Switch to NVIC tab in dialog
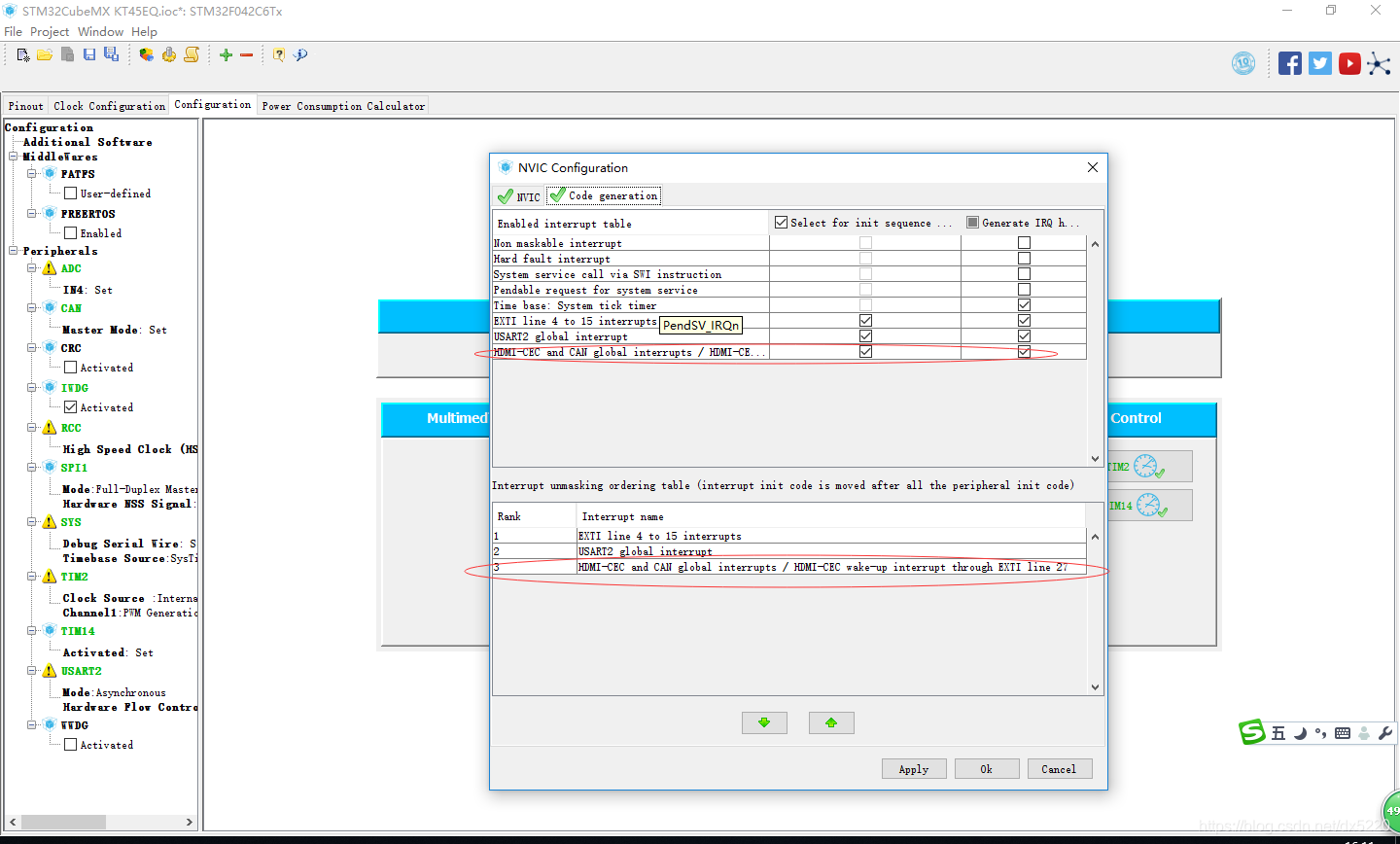The height and width of the screenshot is (844, 1400). (518, 196)
